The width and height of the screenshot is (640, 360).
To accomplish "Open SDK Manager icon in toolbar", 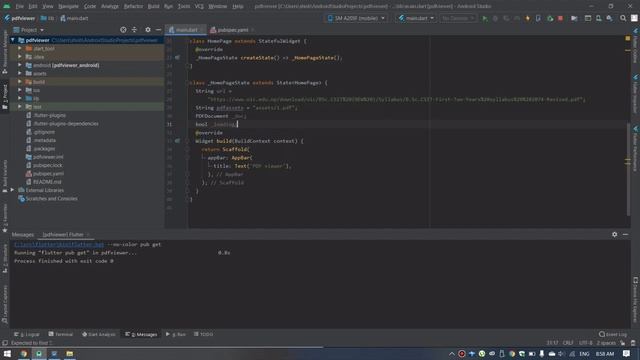I will coord(609,18).
